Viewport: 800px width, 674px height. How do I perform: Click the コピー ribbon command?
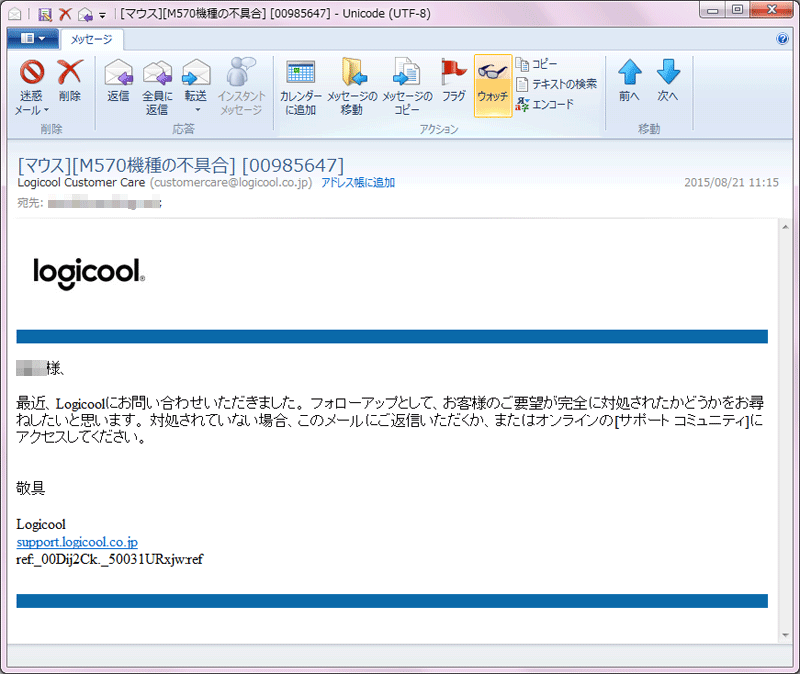point(536,64)
